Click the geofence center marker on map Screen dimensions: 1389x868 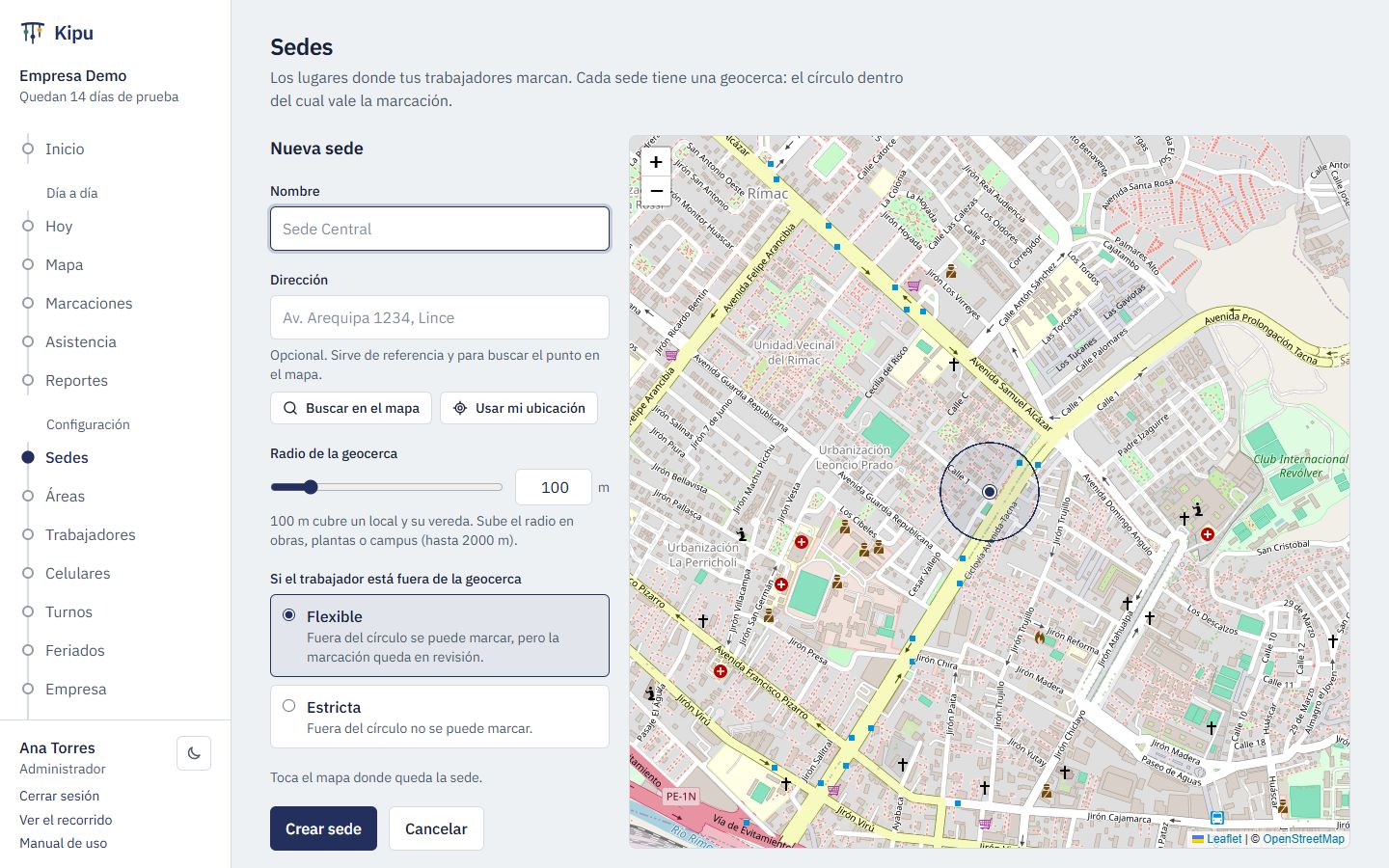click(989, 492)
